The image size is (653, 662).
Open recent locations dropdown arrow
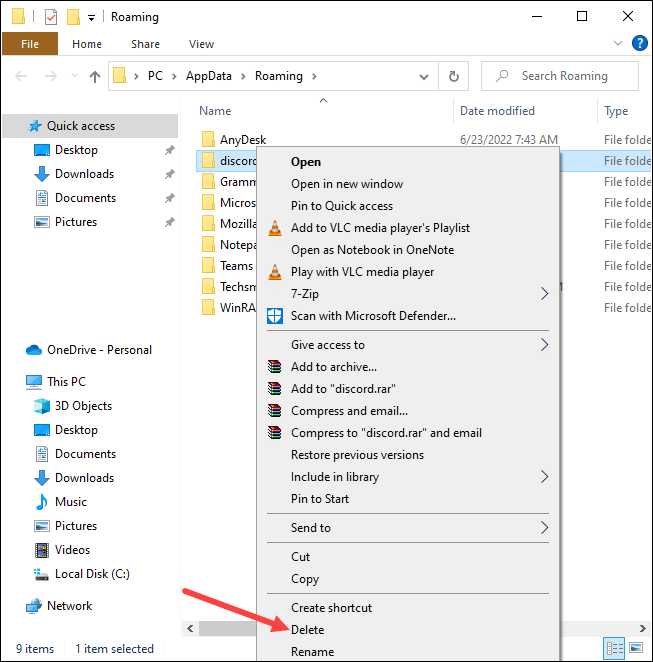74,76
